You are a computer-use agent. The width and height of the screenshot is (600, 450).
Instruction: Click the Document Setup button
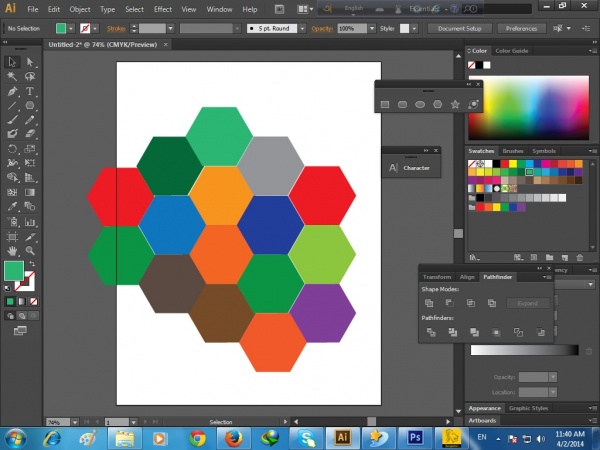[459, 29]
